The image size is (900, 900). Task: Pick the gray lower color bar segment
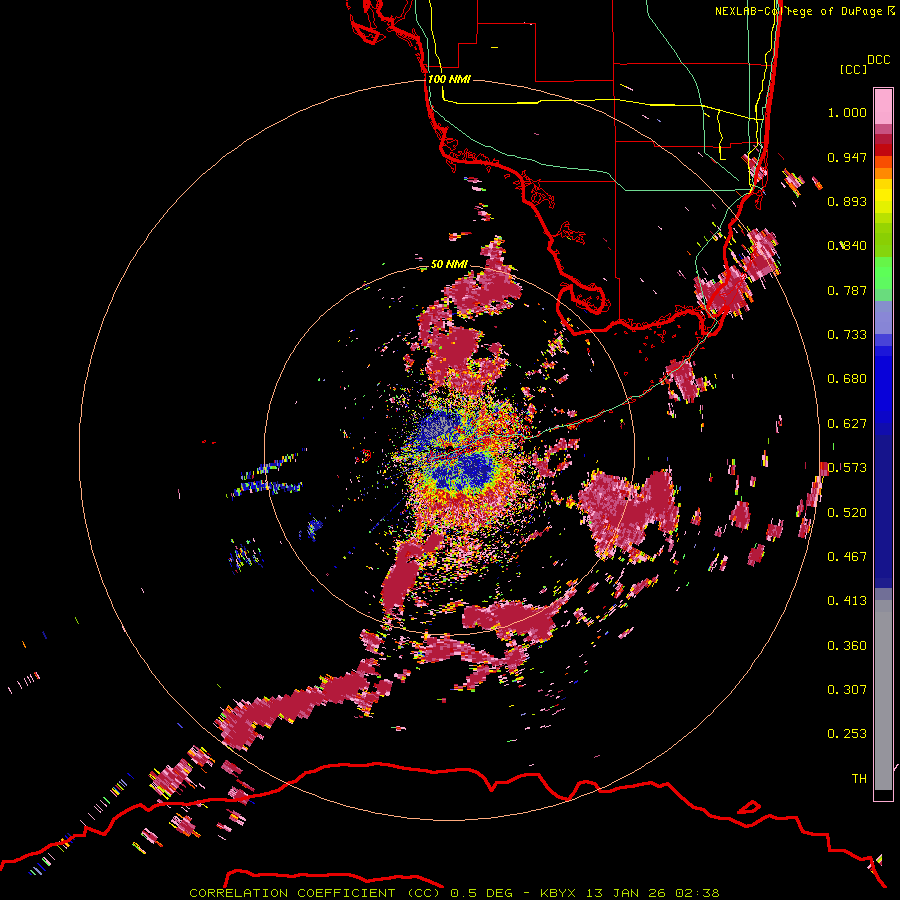pos(883,695)
